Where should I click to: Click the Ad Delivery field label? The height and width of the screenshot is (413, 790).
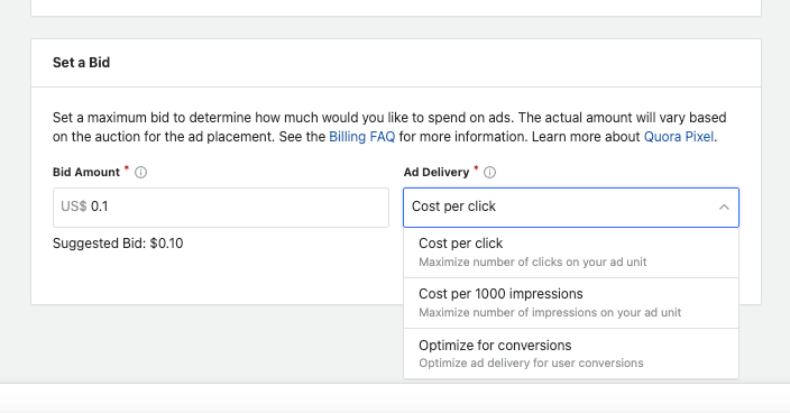[x=436, y=173]
